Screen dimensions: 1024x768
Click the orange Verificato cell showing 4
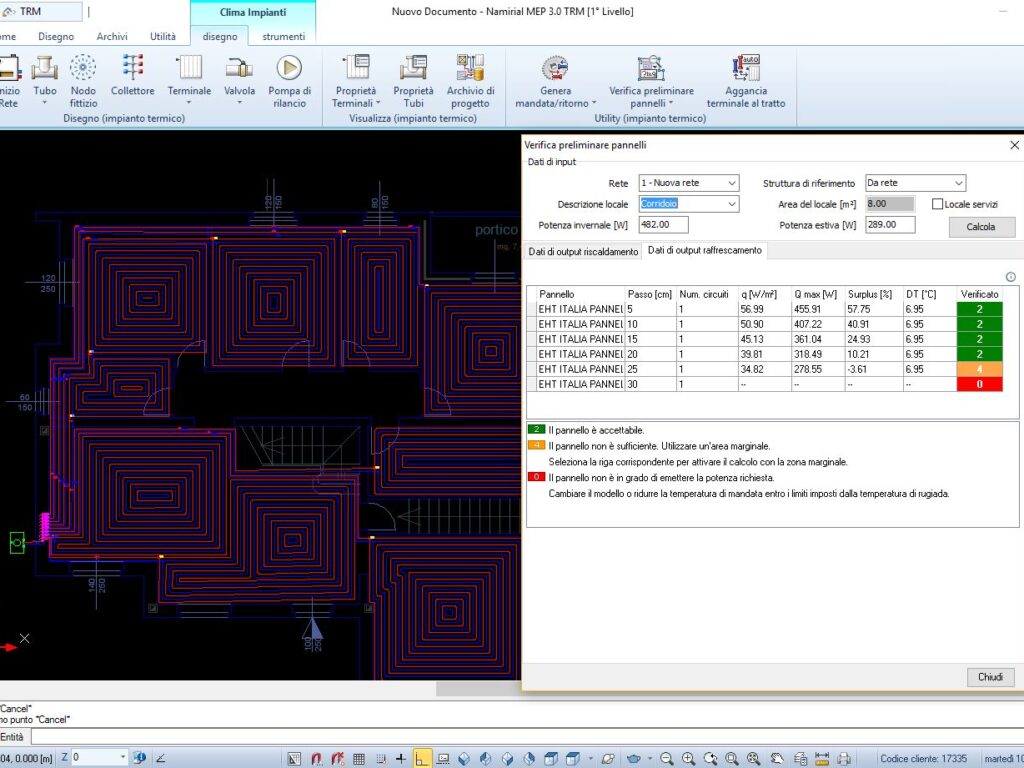click(x=980, y=369)
